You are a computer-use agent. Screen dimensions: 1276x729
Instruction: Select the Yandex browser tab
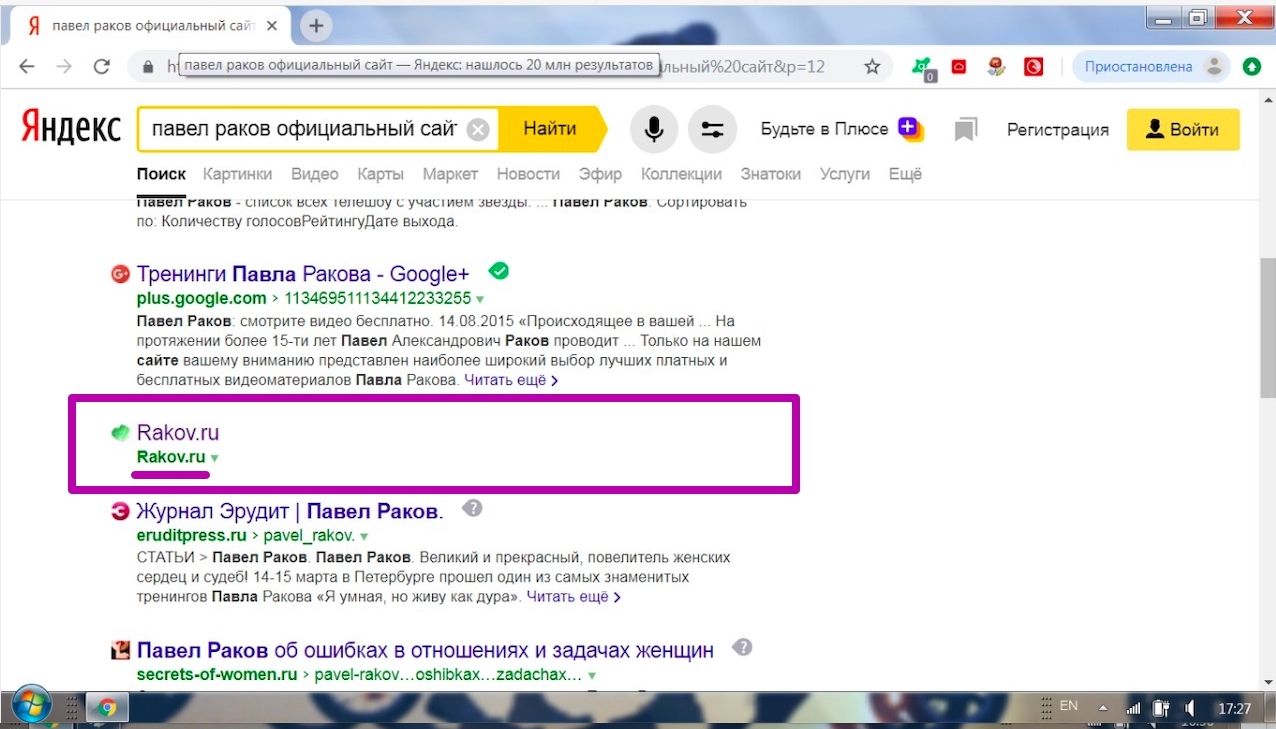click(151, 26)
